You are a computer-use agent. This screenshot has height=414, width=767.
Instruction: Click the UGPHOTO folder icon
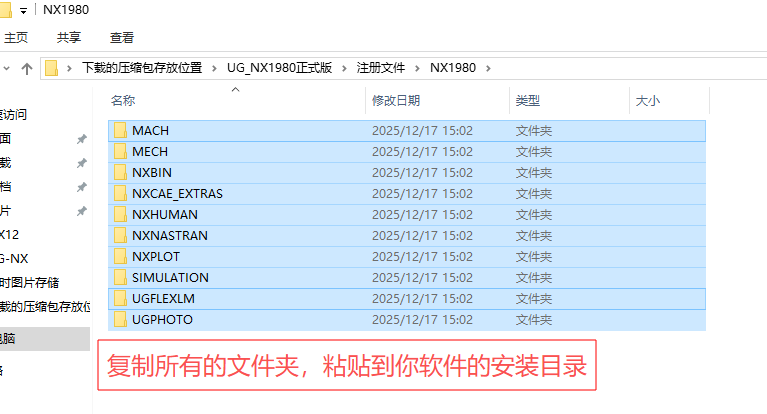pyautogui.click(x=120, y=320)
